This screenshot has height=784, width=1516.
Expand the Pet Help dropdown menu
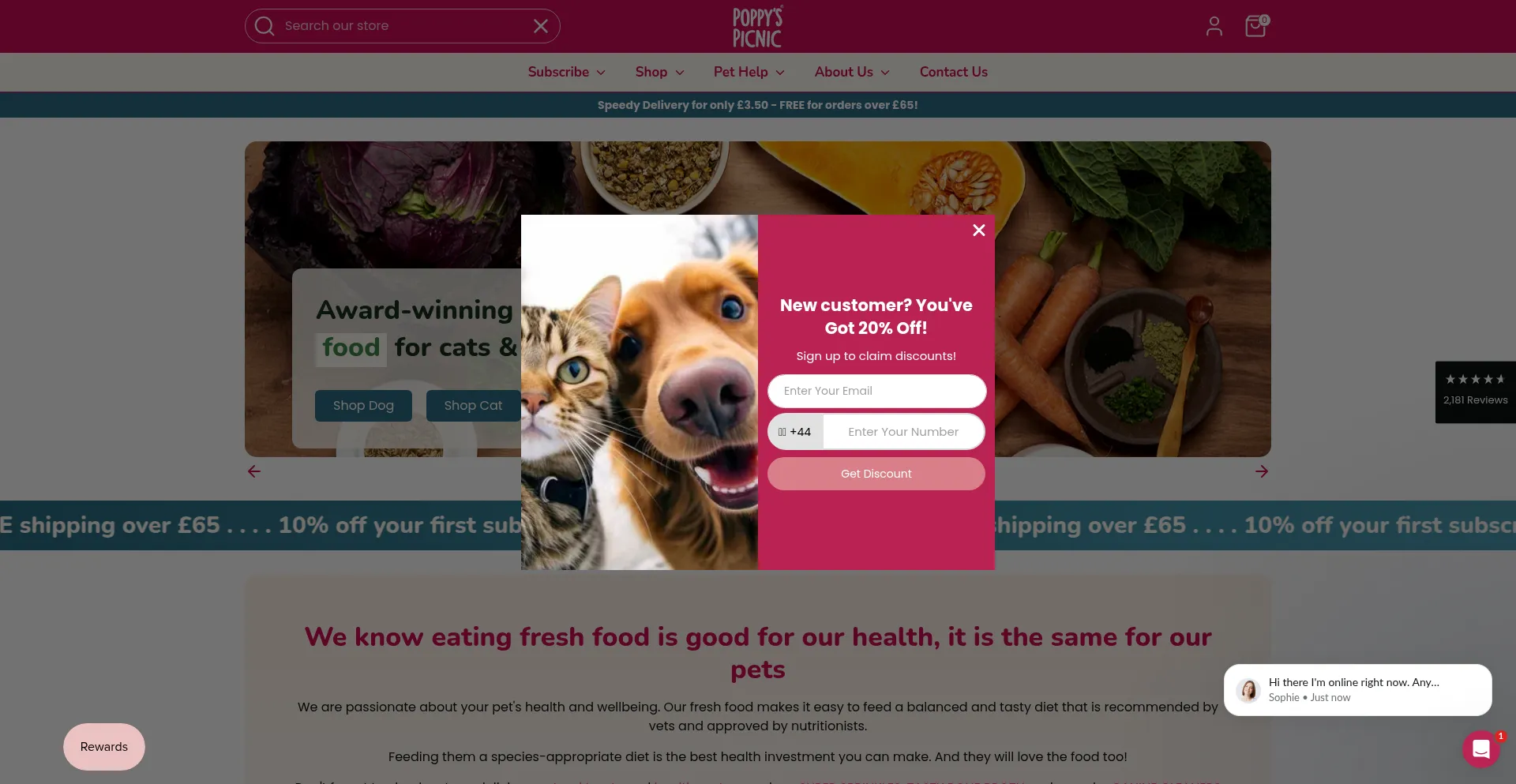click(749, 72)
